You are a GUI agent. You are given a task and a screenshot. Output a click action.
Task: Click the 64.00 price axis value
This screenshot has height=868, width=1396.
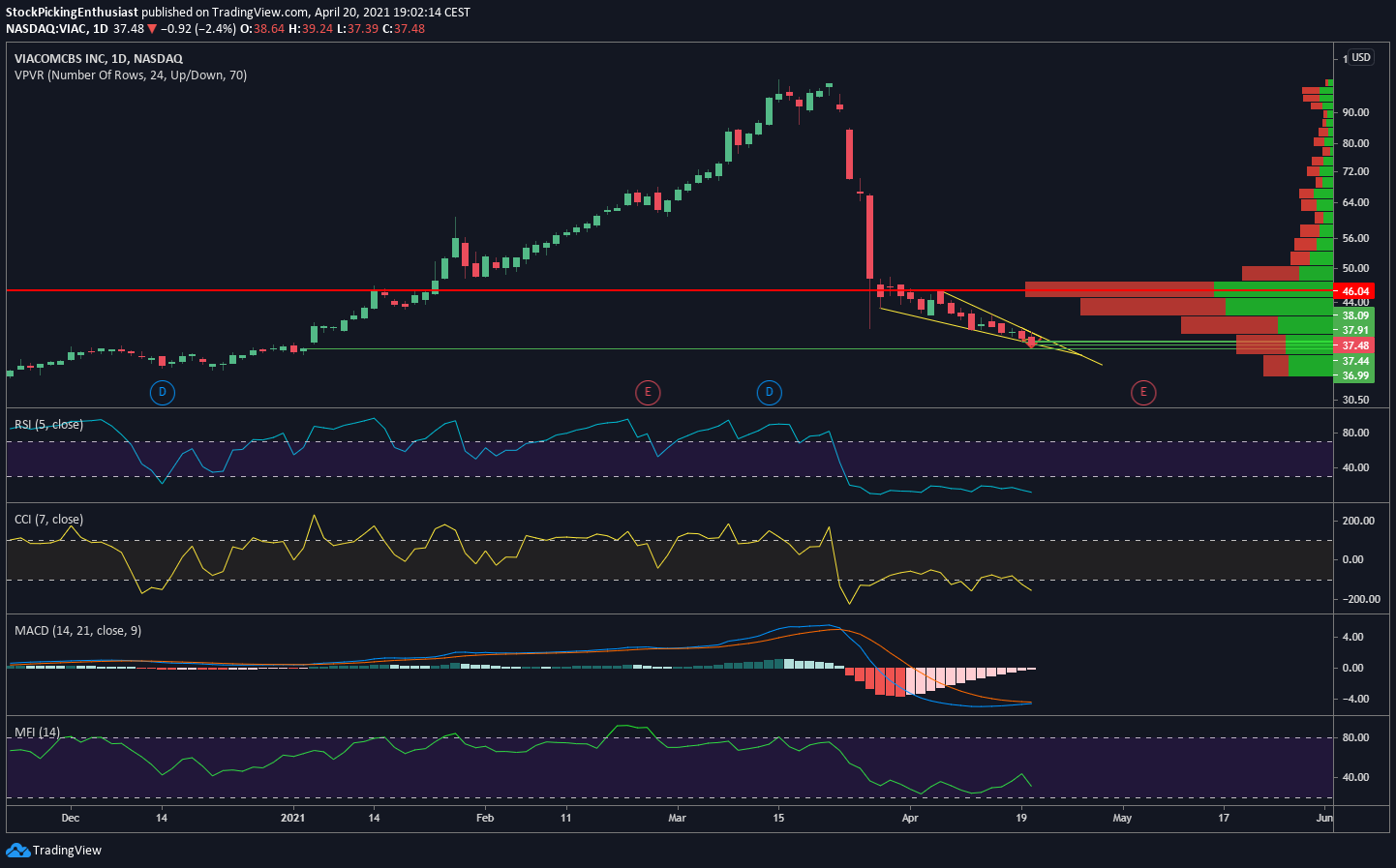coord(1355,202)
